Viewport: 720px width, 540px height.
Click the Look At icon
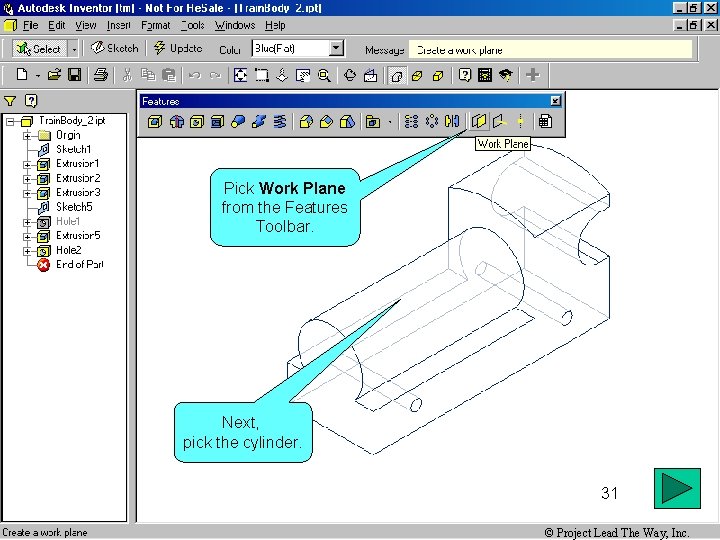click(x=370, y=75)
